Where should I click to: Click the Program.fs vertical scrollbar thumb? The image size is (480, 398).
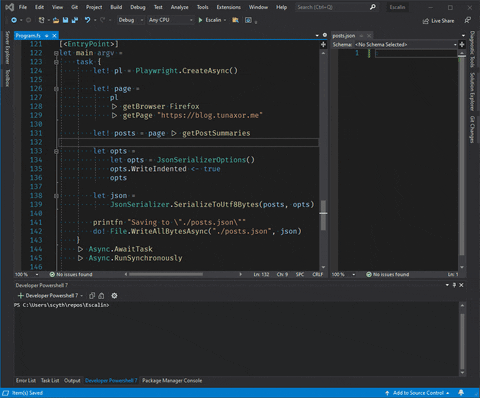coord(323,215)
